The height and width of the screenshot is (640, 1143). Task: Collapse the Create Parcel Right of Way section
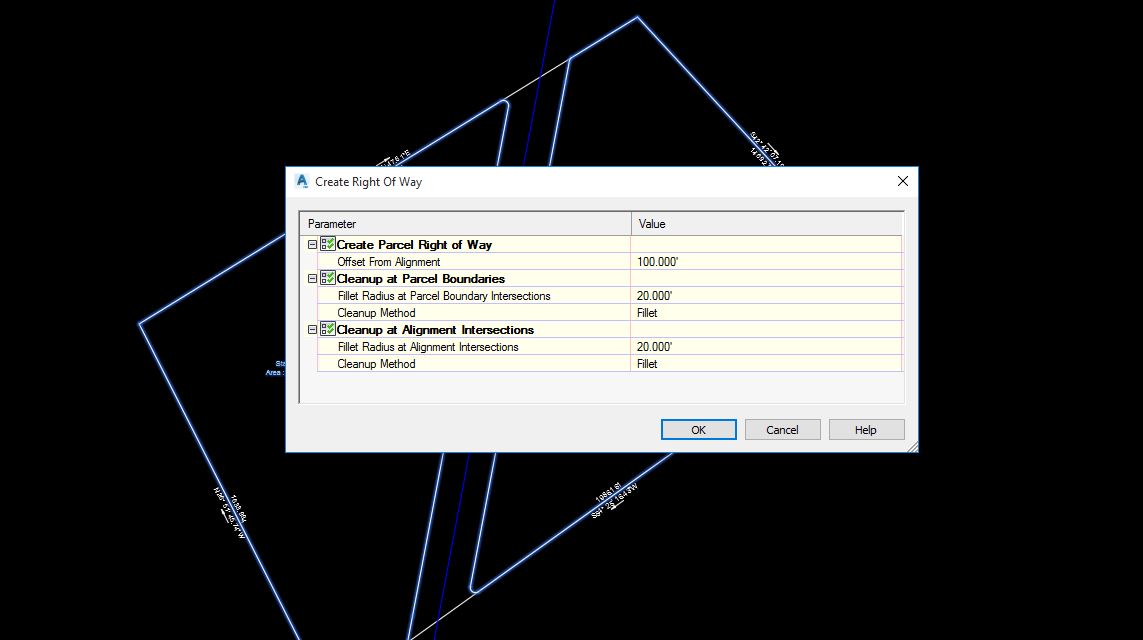pos(312,243)
